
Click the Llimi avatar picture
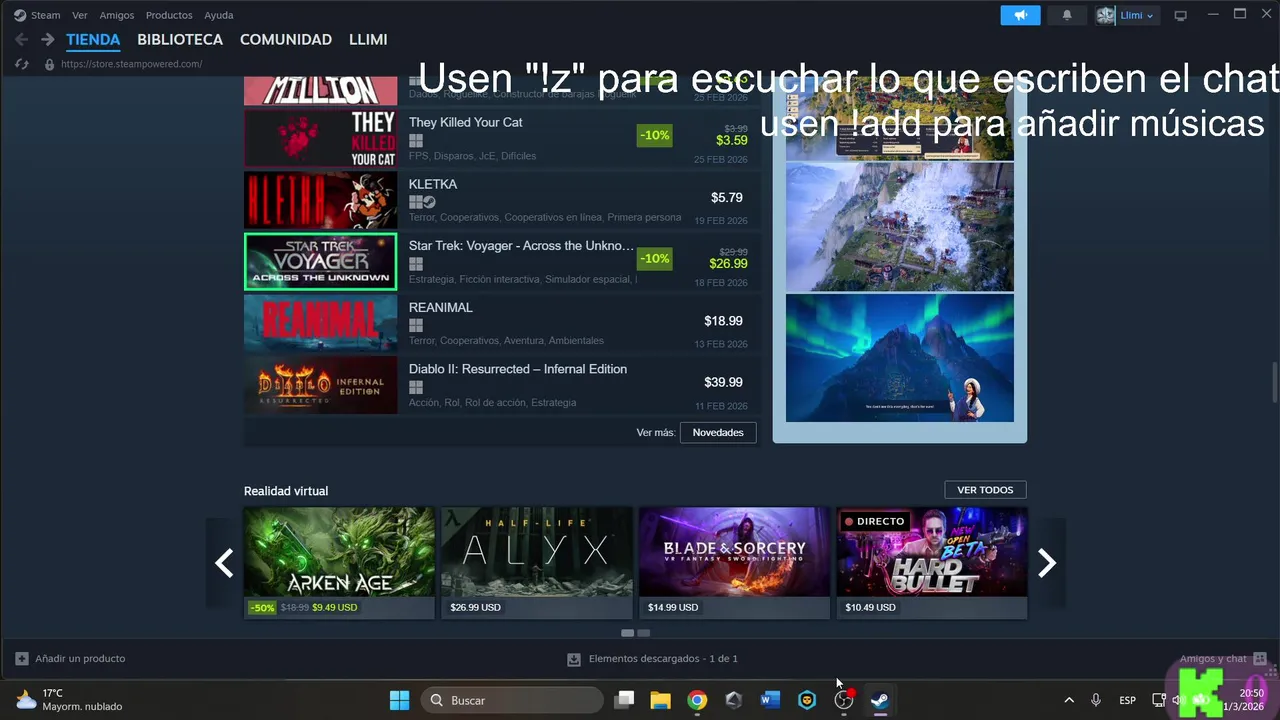point(1106,15)
